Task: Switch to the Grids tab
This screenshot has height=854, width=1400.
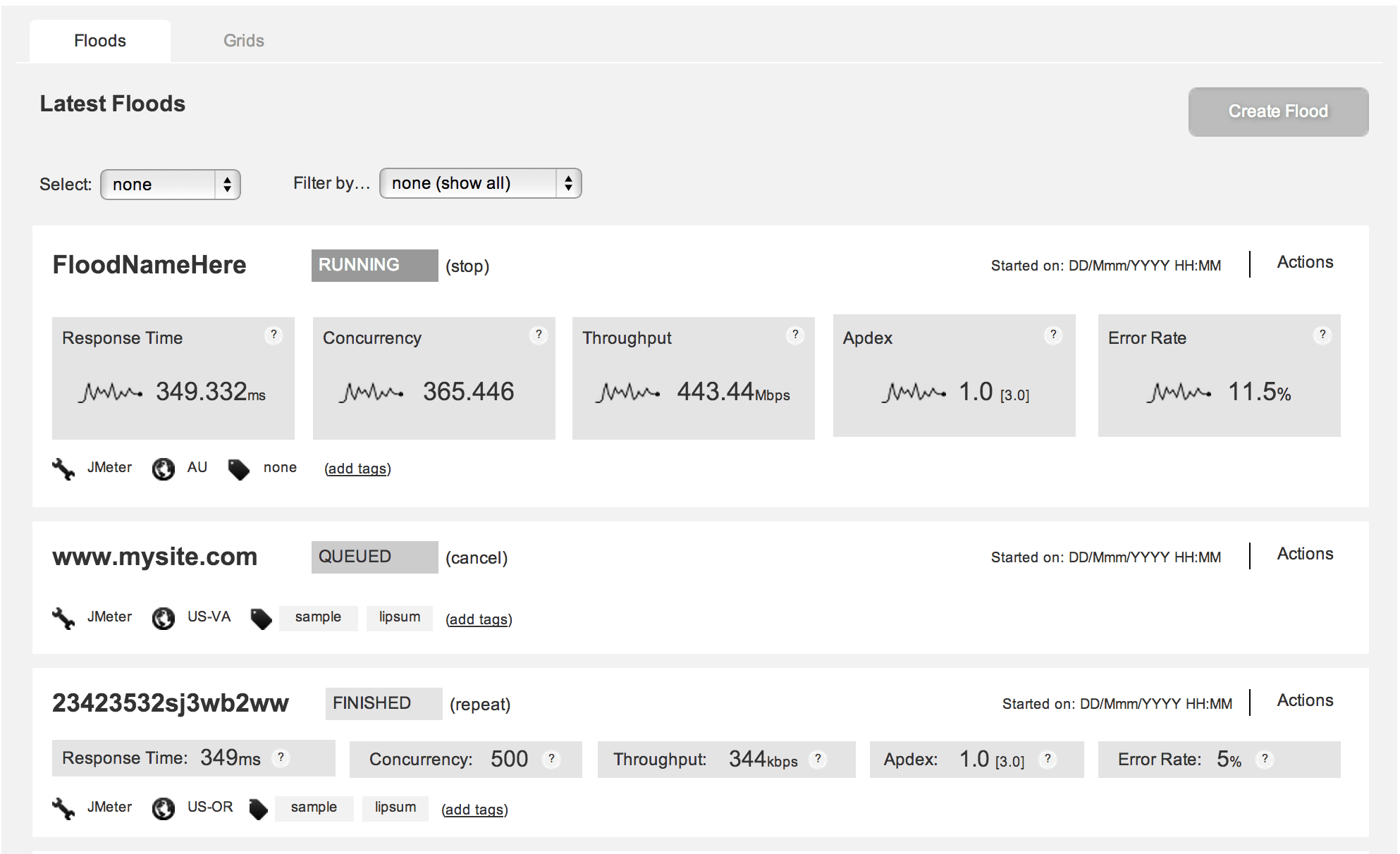Action: [243, 41]
